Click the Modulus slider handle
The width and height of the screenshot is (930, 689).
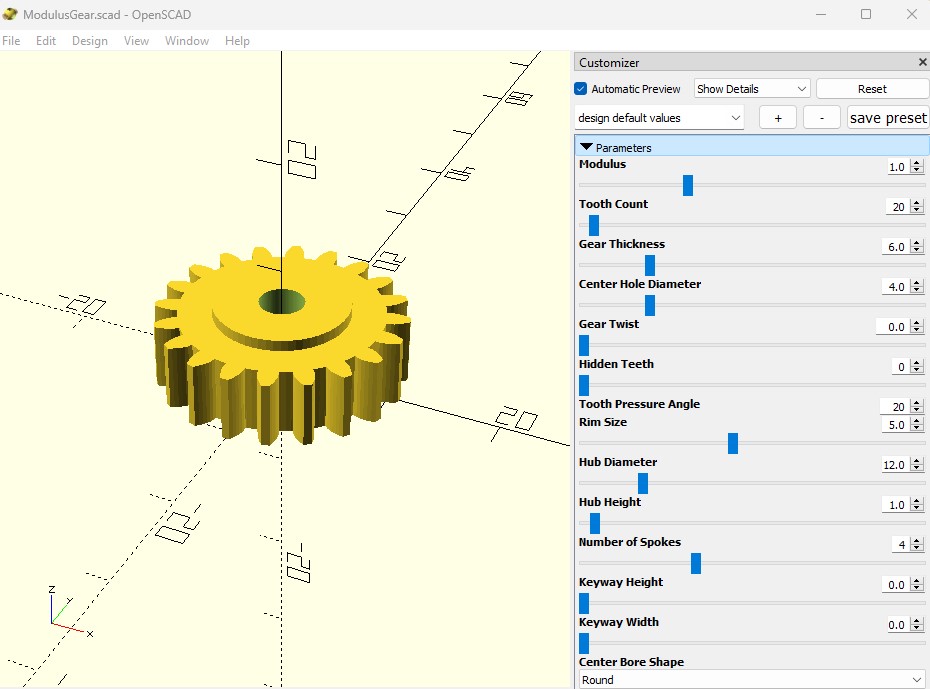tap(687, 185)
